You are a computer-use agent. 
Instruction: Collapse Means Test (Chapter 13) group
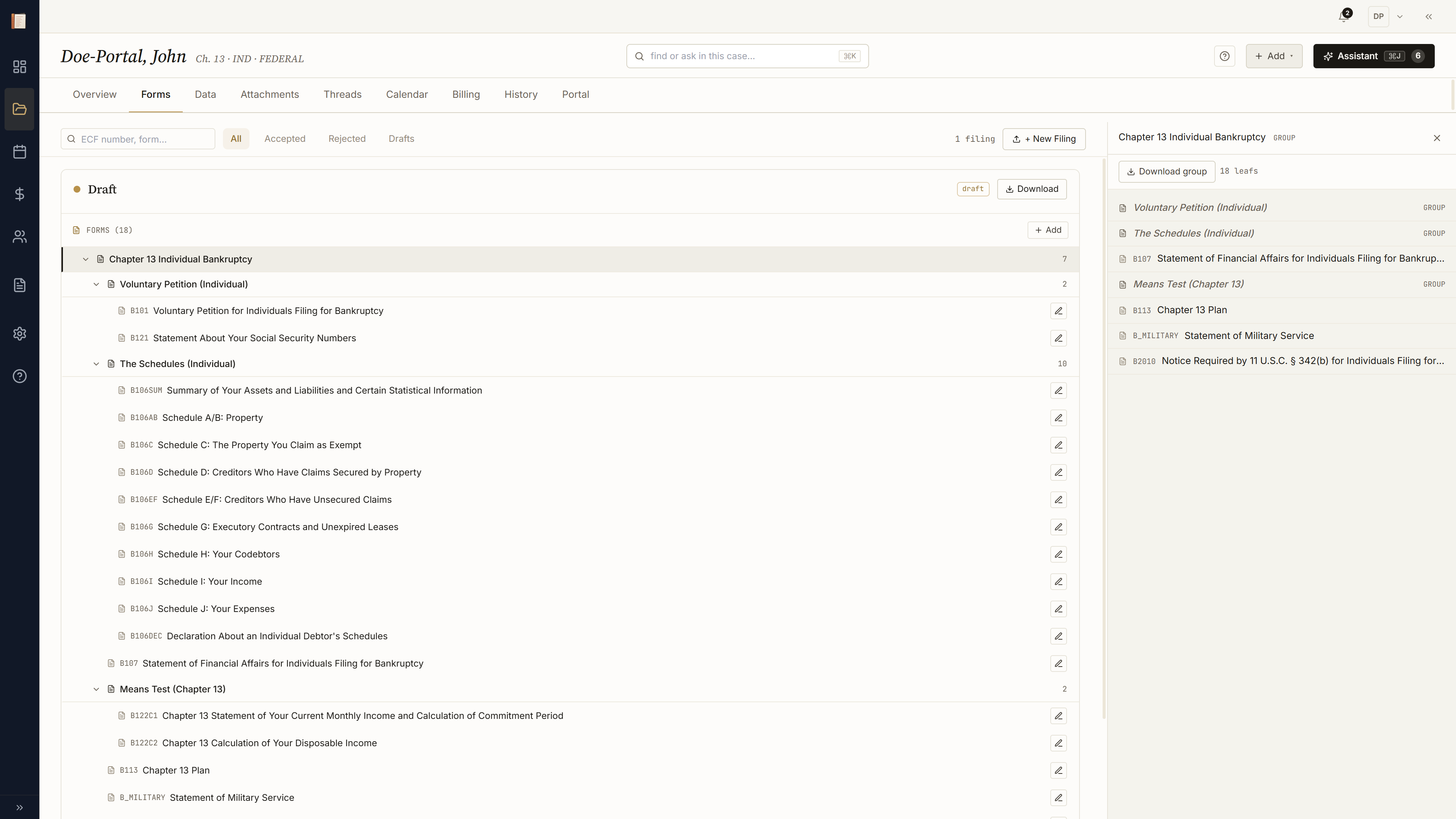96,689
